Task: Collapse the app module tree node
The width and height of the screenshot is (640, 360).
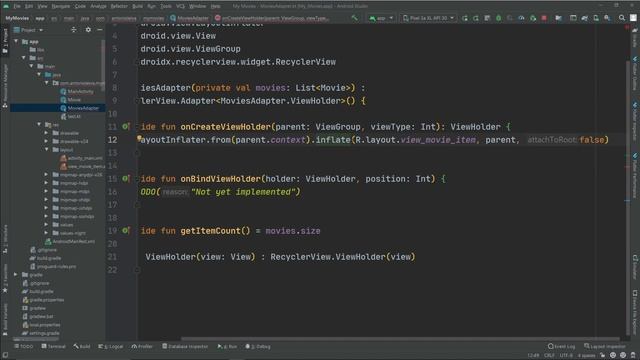Action: tap(16, 41)
